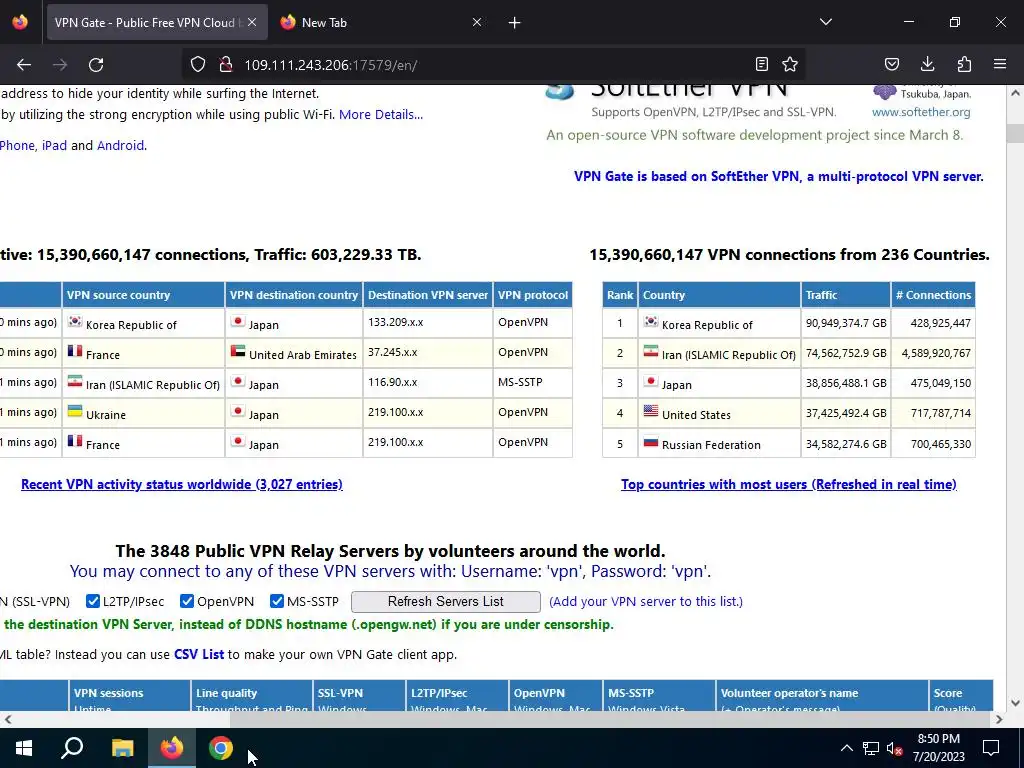Viewport: 1024px width, 768px height.
Task: Open the shield tracking protection icon
Action: [198, 65]
